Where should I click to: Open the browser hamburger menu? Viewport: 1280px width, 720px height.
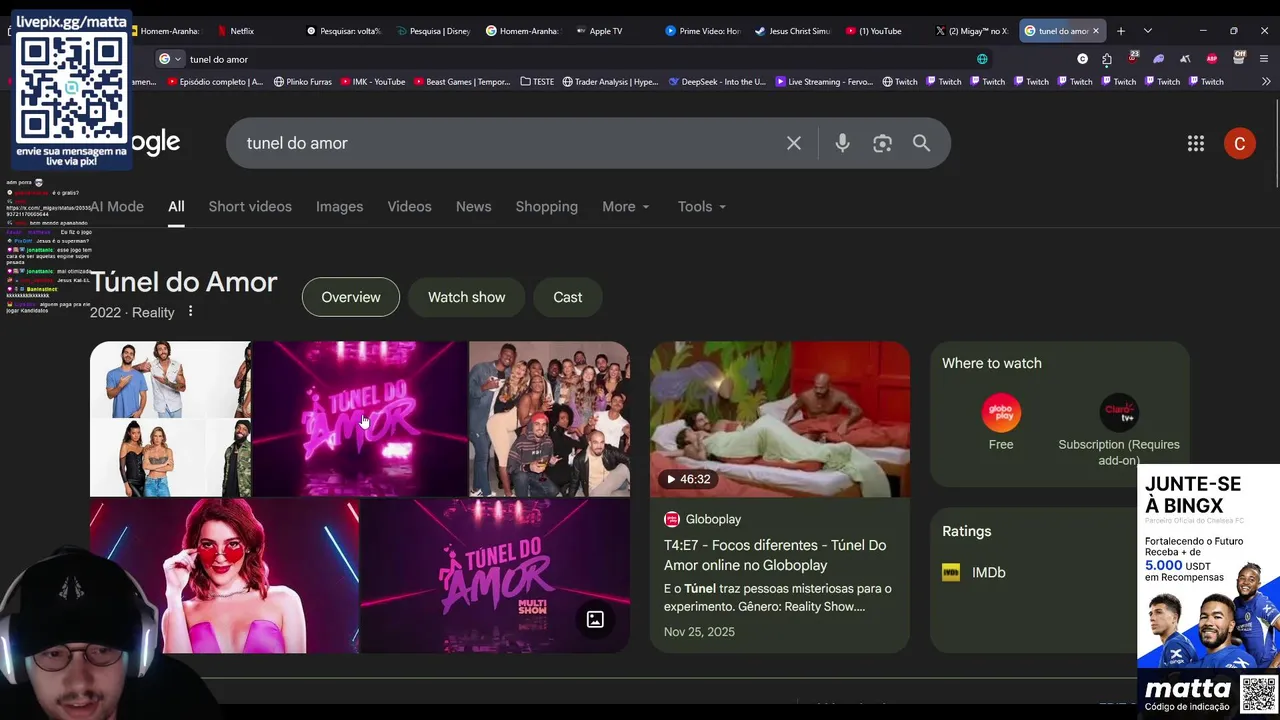1265,59
